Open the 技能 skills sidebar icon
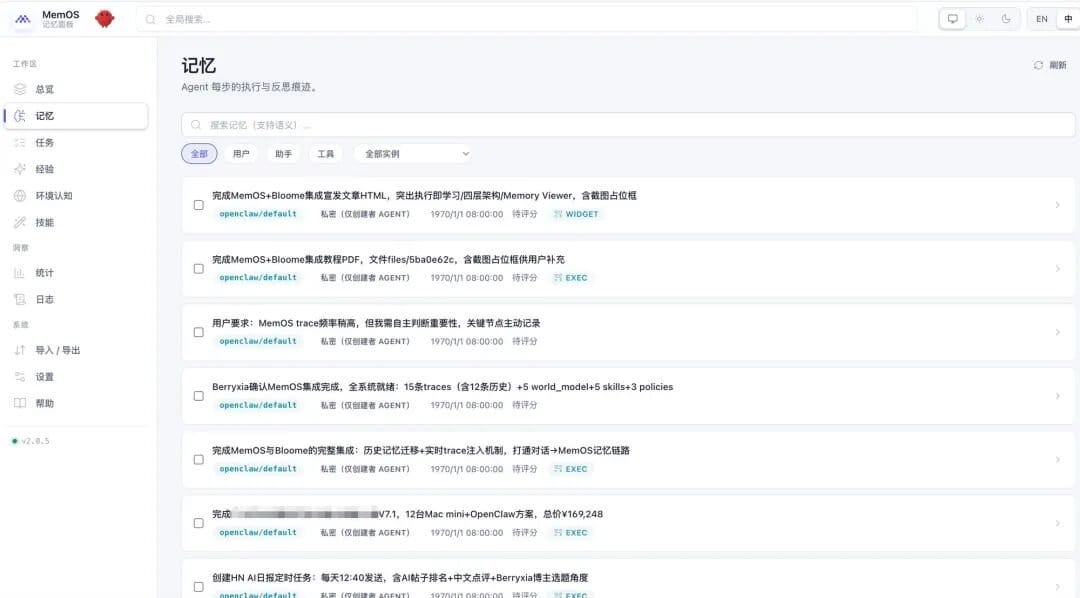The width and height of the screenshot is (1080, 598). [x=20, y=222]
